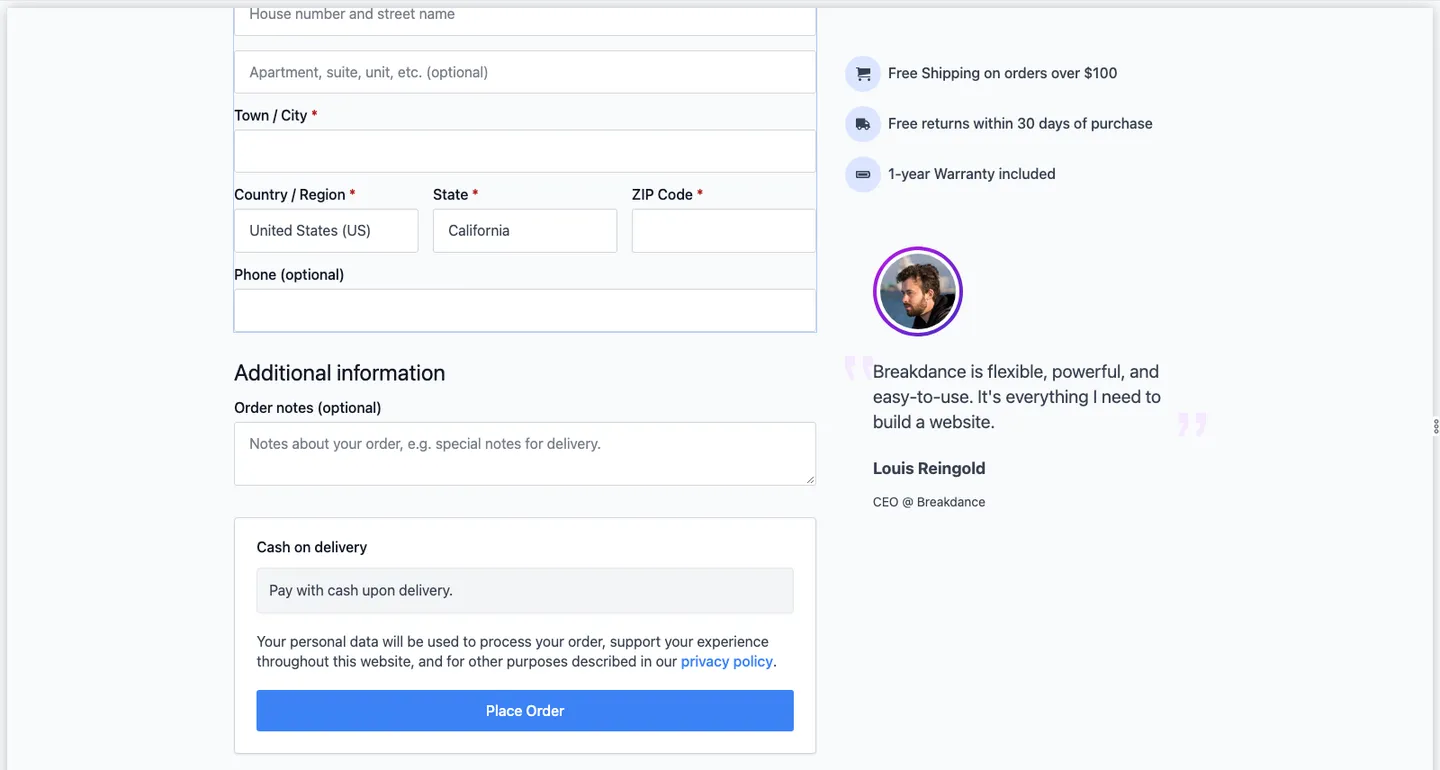Click '1-year Warranty included' text
The height and width of the screenshot is (770, 1440).
(972, 174)
